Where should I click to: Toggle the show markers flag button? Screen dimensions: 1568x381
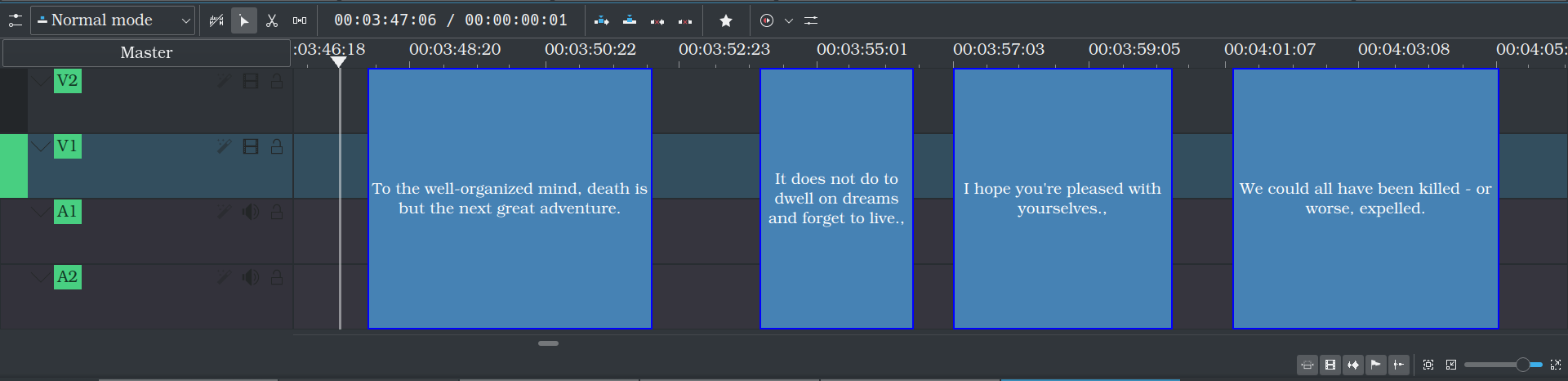(x=1376, y=365)
